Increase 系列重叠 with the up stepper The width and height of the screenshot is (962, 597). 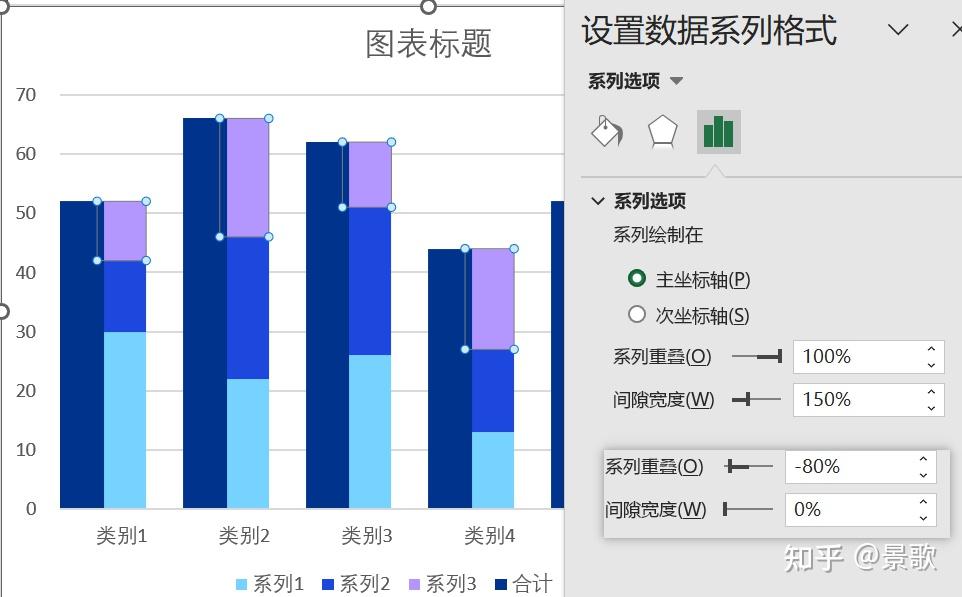(931, 351)
